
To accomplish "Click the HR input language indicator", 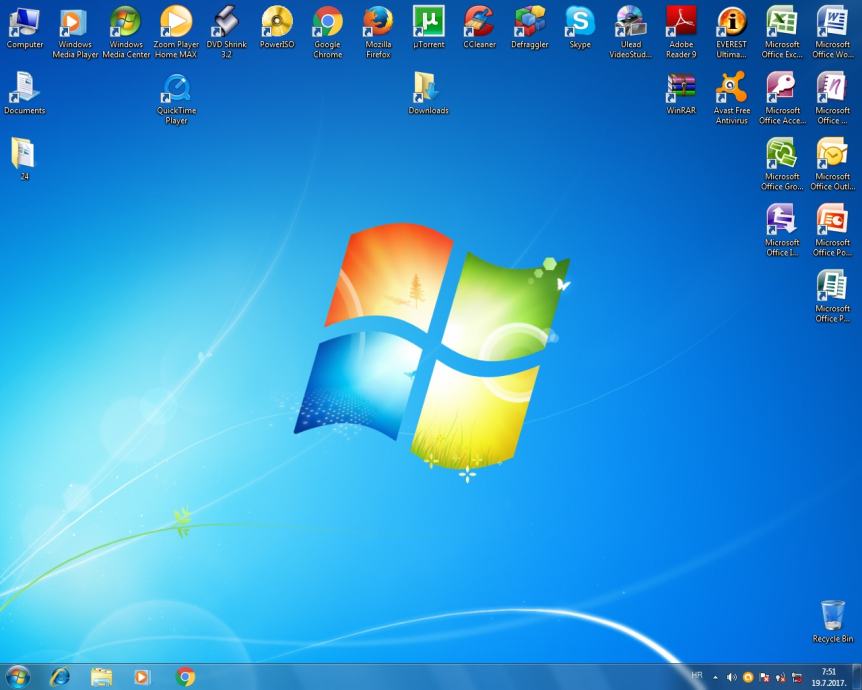I will pyautogui.click(x=697, y=676).
